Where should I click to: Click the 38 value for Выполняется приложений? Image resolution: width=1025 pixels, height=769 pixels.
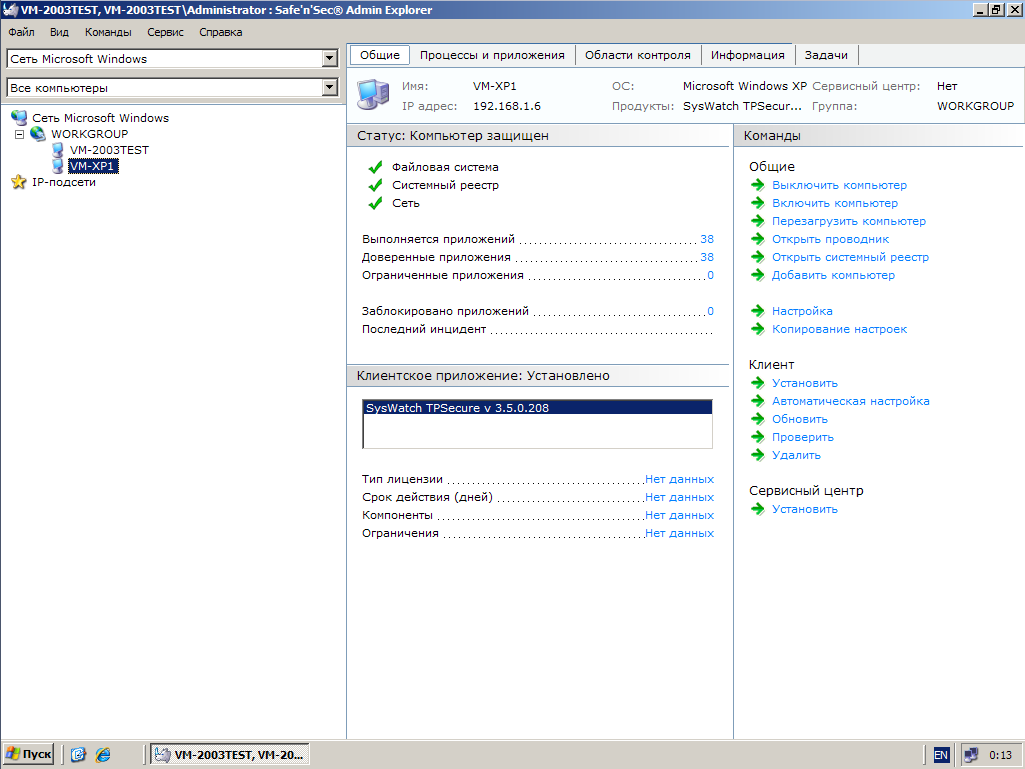point(707,239)
